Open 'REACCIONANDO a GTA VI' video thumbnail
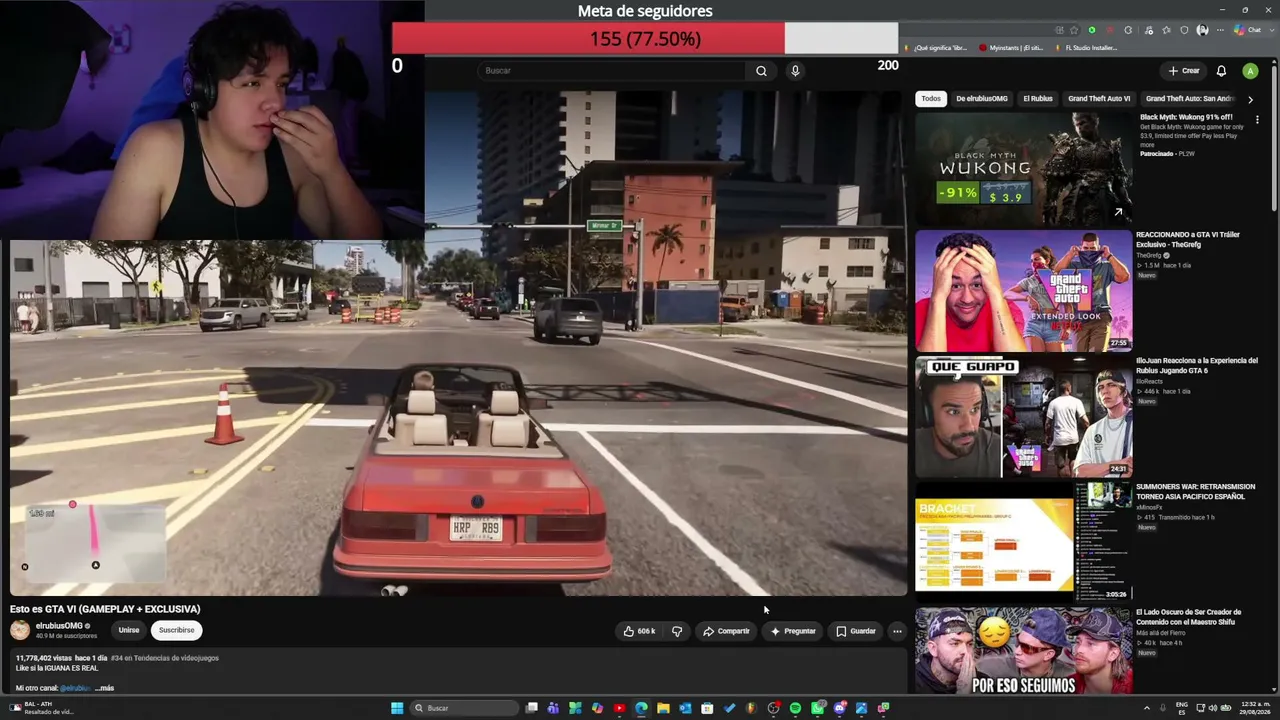 coord(1024,291)
